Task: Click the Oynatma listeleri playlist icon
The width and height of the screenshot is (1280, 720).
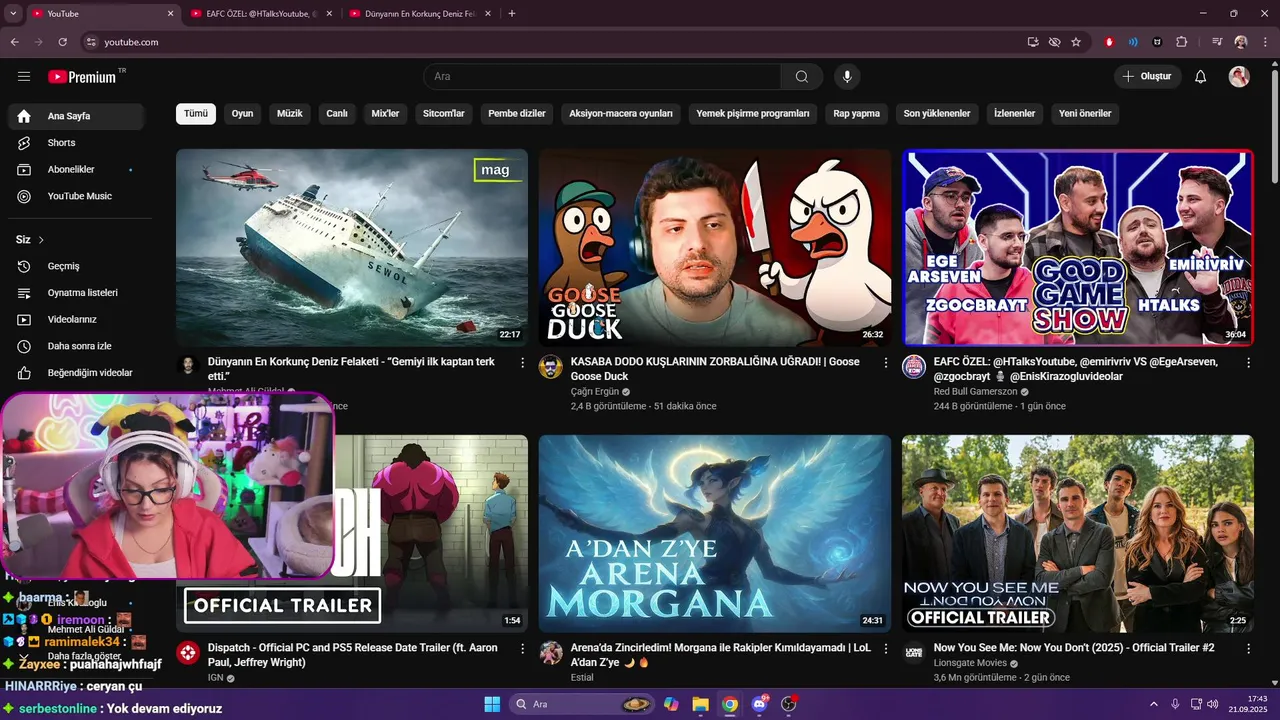Action: coord(24,293)
